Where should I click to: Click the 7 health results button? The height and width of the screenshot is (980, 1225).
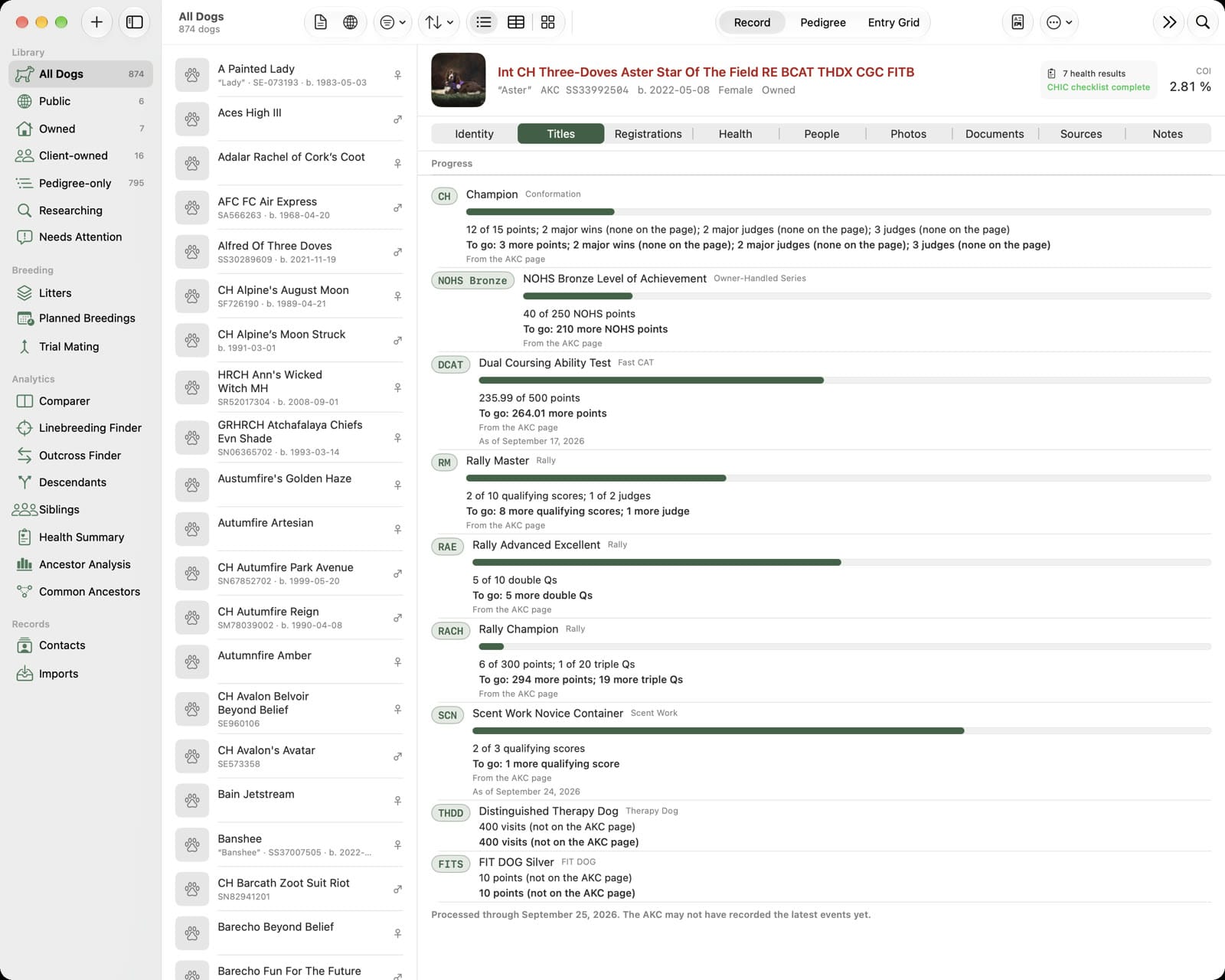tap(1093, 73)
